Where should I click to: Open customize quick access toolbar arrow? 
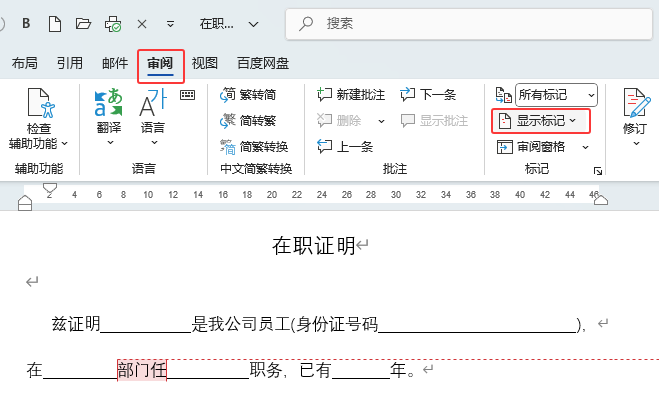(170, 24)
